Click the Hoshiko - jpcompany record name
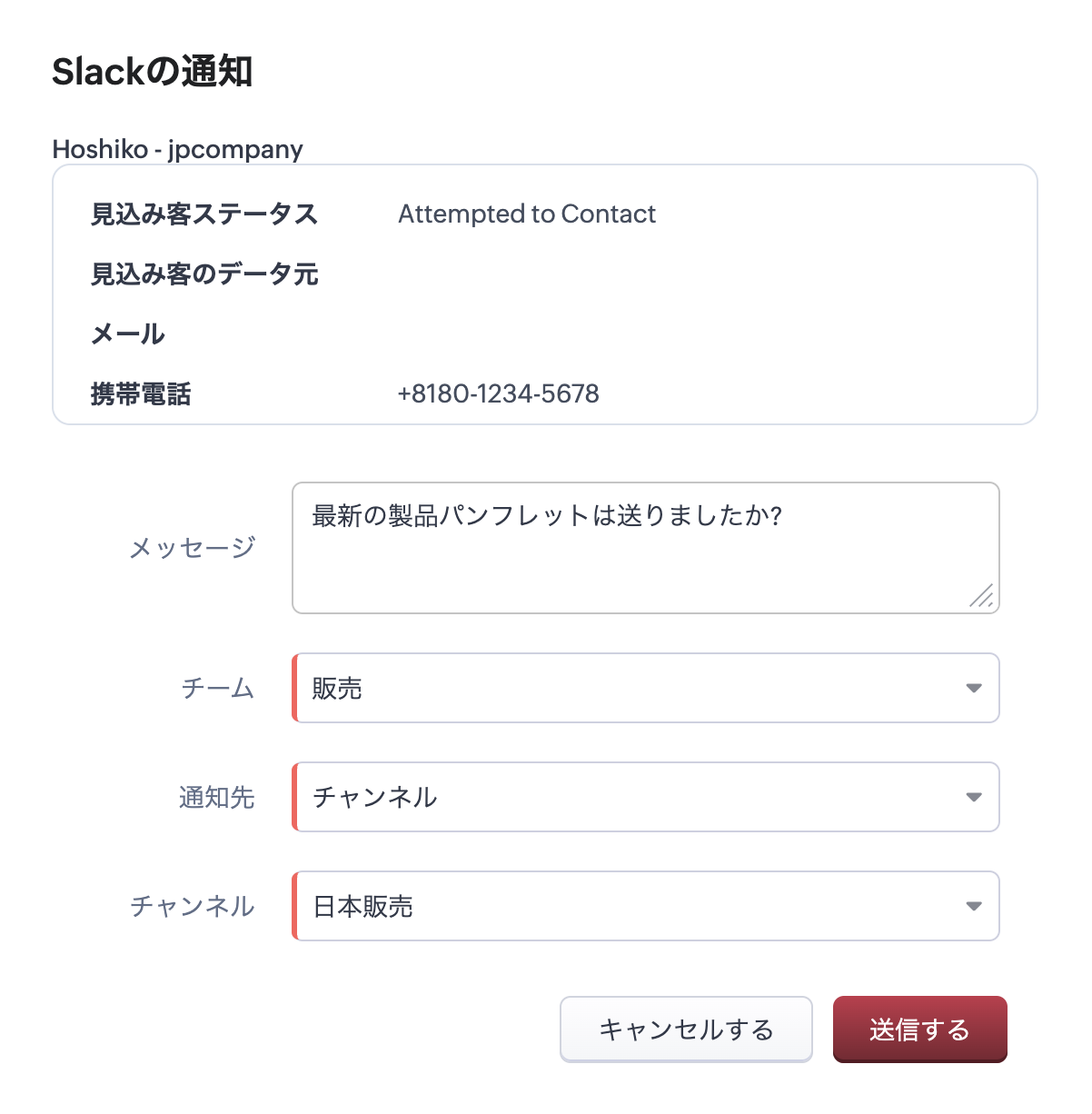The image size is (1092, 1114). point(177,149)
